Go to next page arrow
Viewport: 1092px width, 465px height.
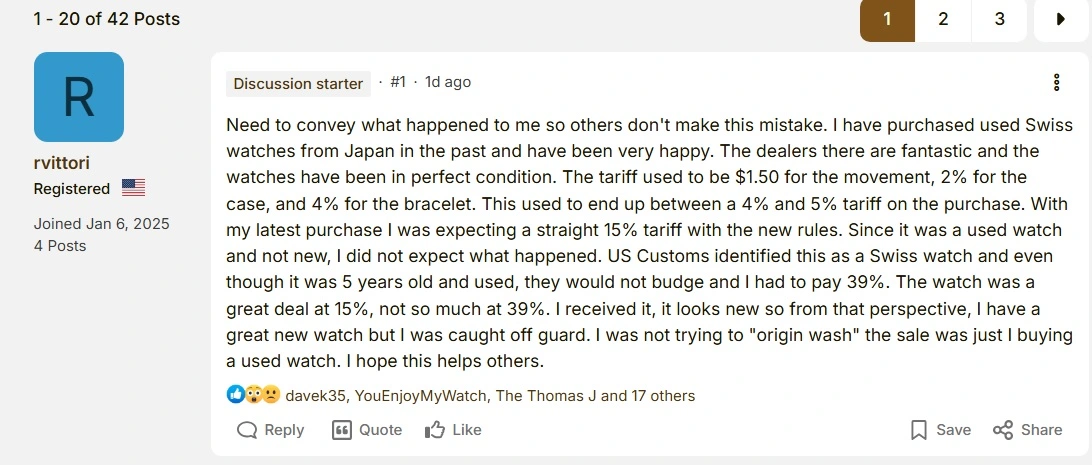click(1061, 19)
